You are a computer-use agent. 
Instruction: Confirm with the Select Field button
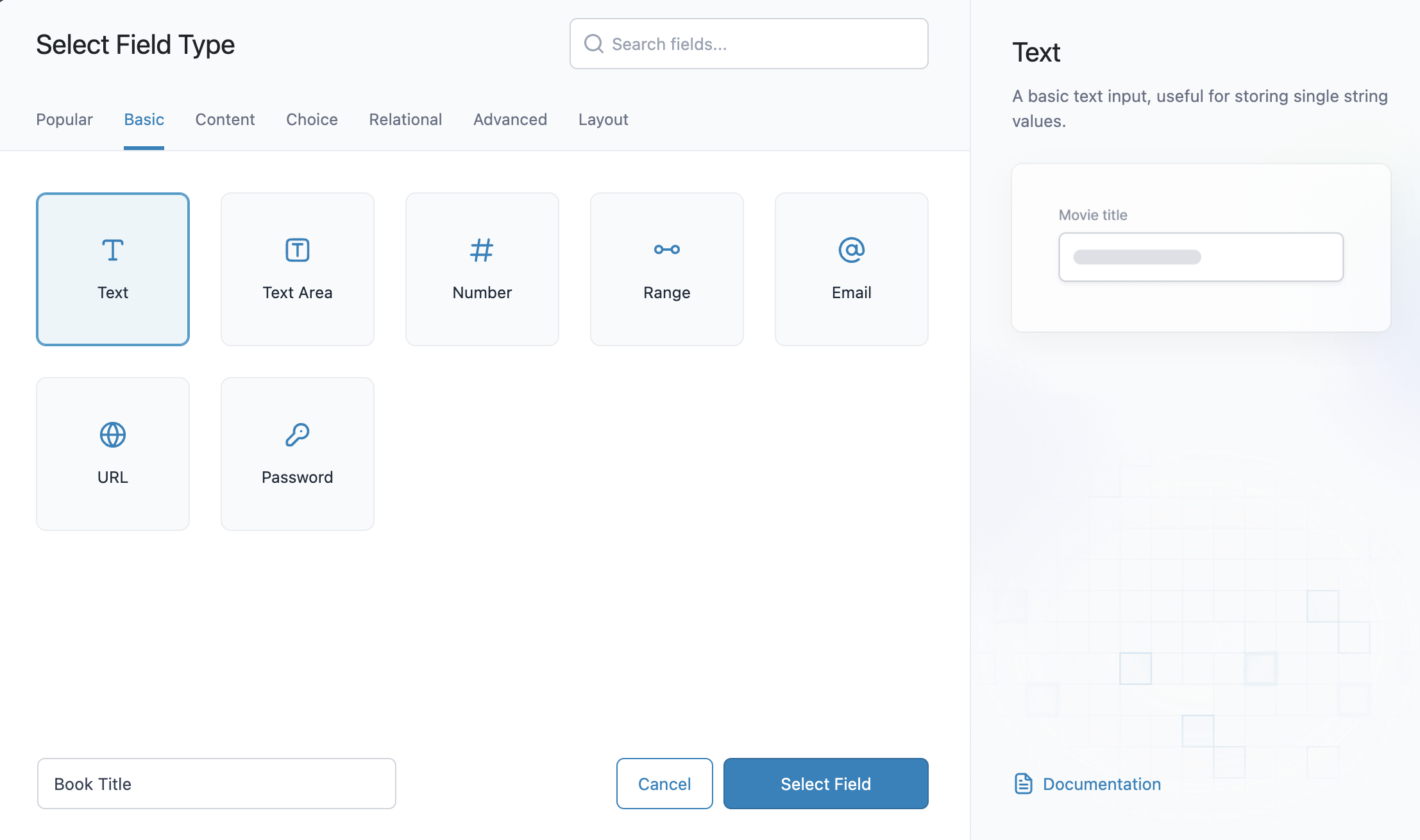826,784
